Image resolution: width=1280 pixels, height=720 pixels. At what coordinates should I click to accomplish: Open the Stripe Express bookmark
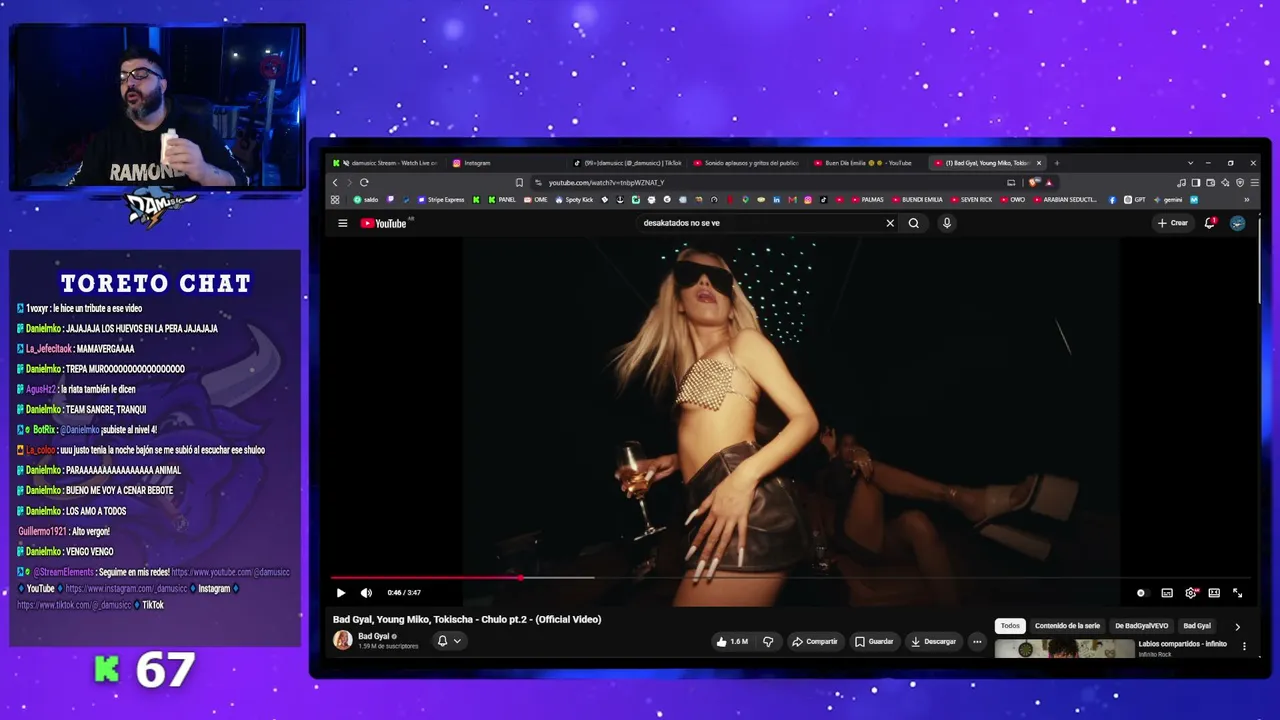pos(441,200)
